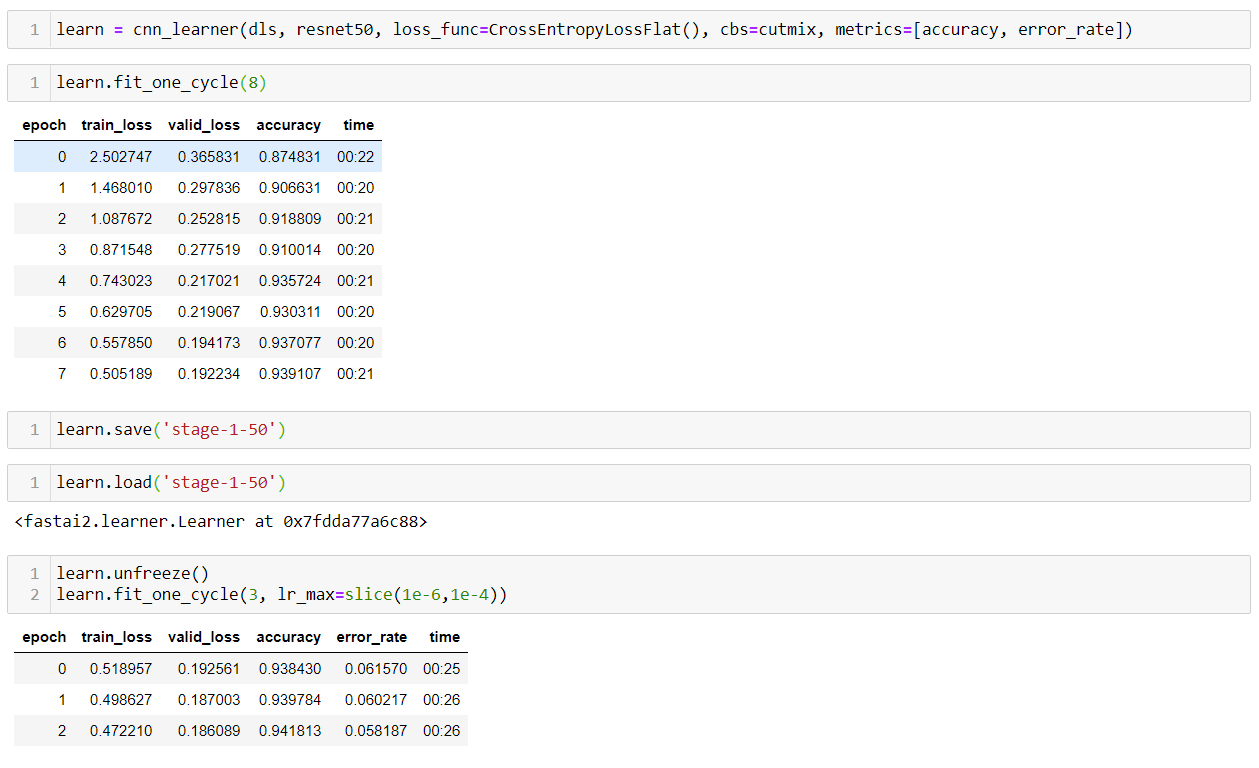Viewport: 1259px width, 768px height.
Task: Select train_loss value 1.468010
Action: [x=121, y=188]
